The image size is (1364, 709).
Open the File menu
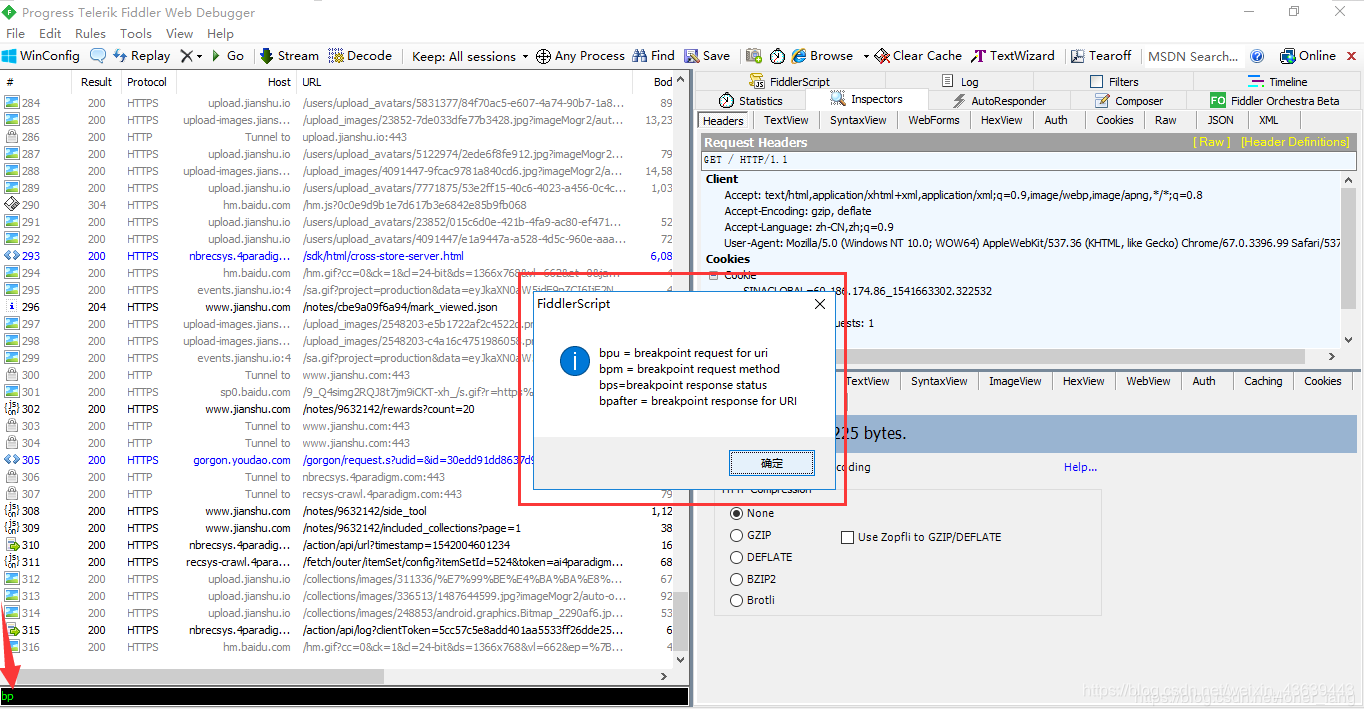pos(17,33)
